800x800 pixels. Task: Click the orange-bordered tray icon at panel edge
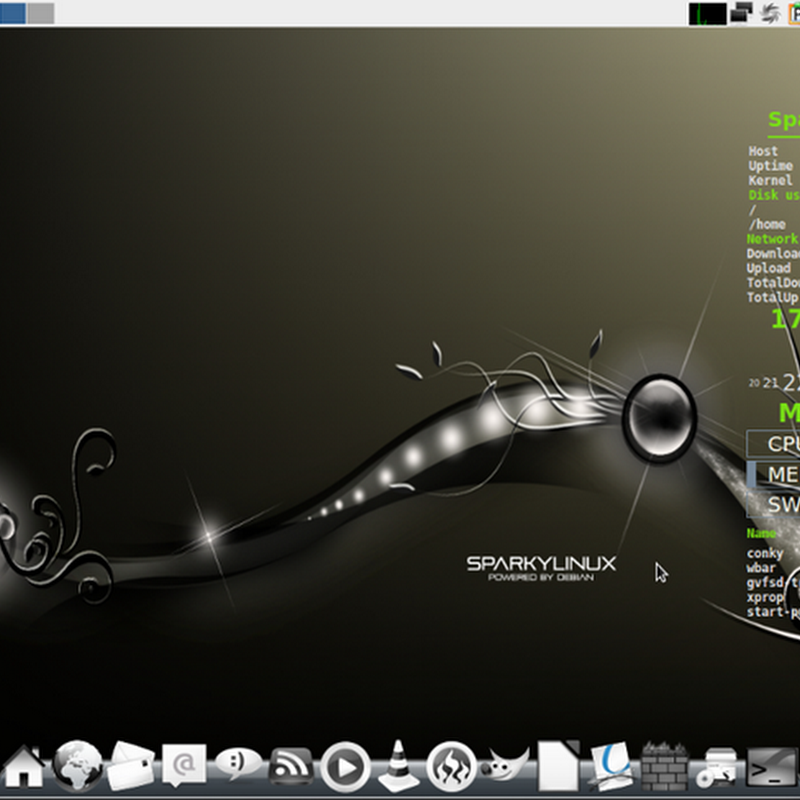(794, 13)
